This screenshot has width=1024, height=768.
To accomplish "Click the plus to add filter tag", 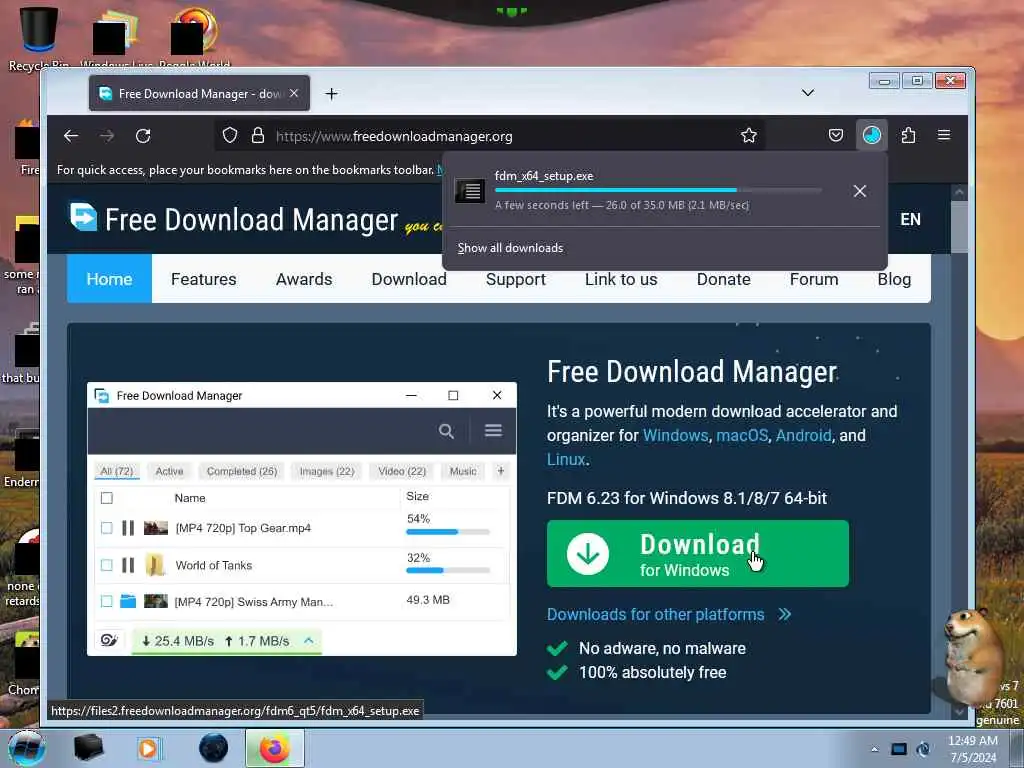I will pos(500,471).
